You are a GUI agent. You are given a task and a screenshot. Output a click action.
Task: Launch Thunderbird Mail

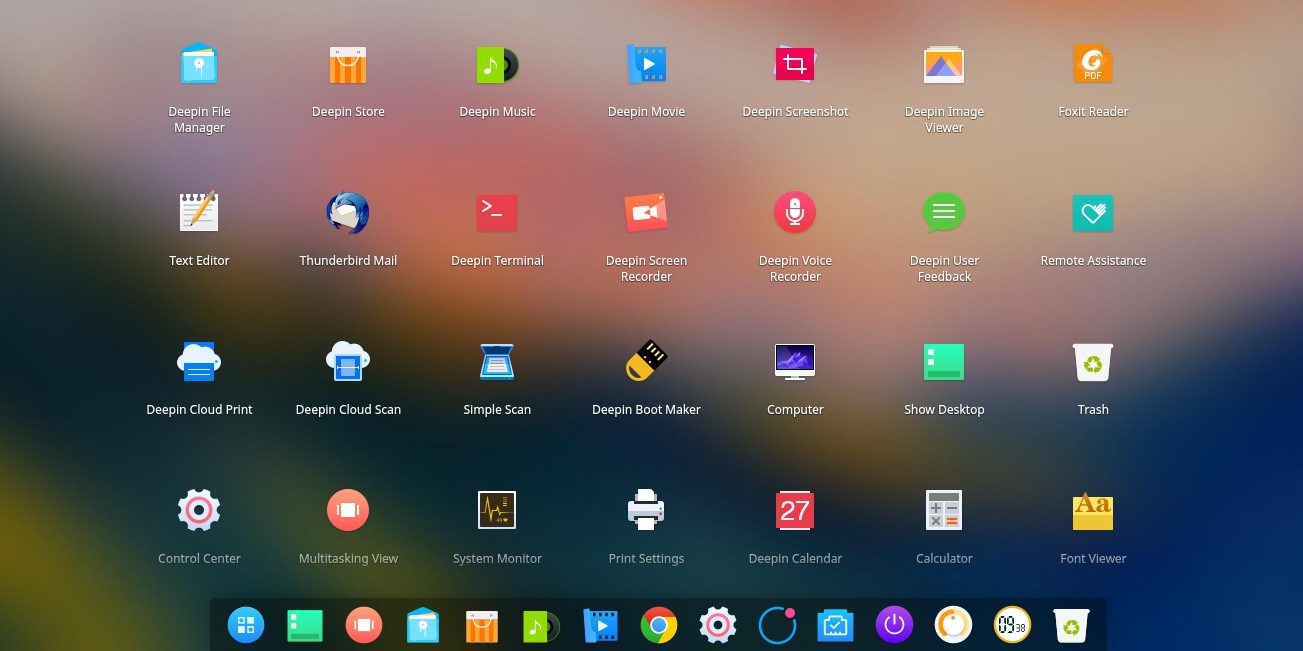(x=348, y=214)
